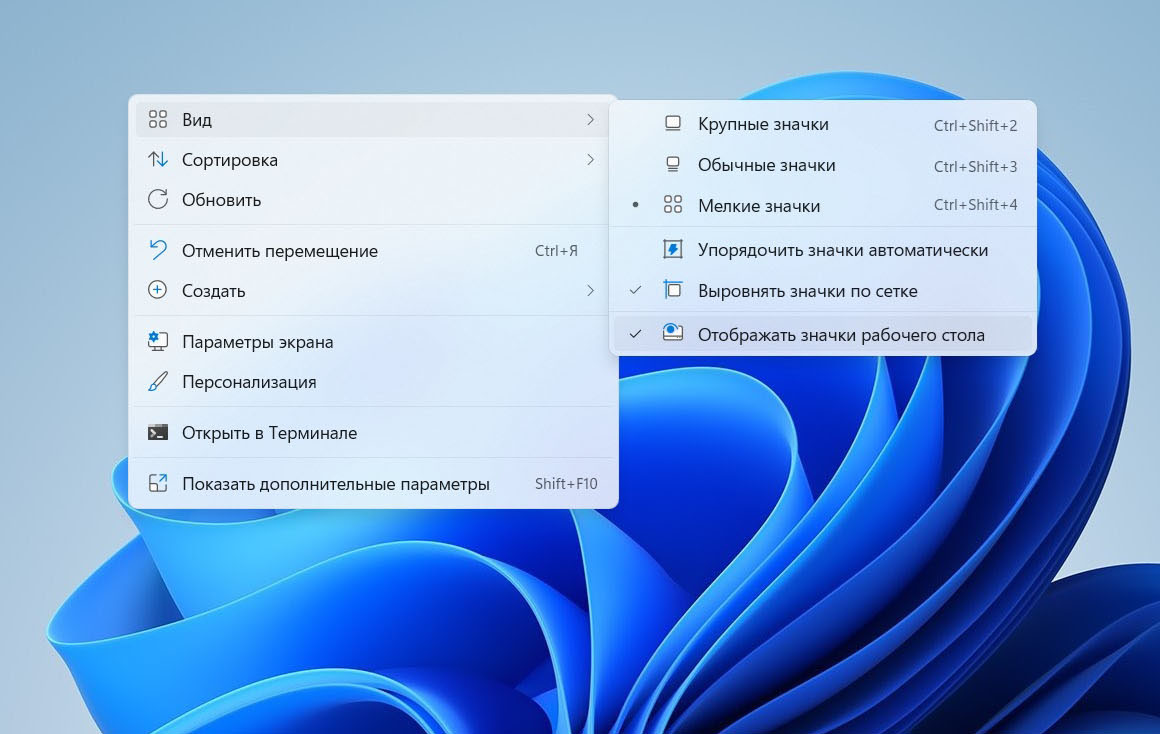Open Персонализация from context menu
This screenshot has width=1160, height=734.
pyautogui.click(x=372, y=381)
